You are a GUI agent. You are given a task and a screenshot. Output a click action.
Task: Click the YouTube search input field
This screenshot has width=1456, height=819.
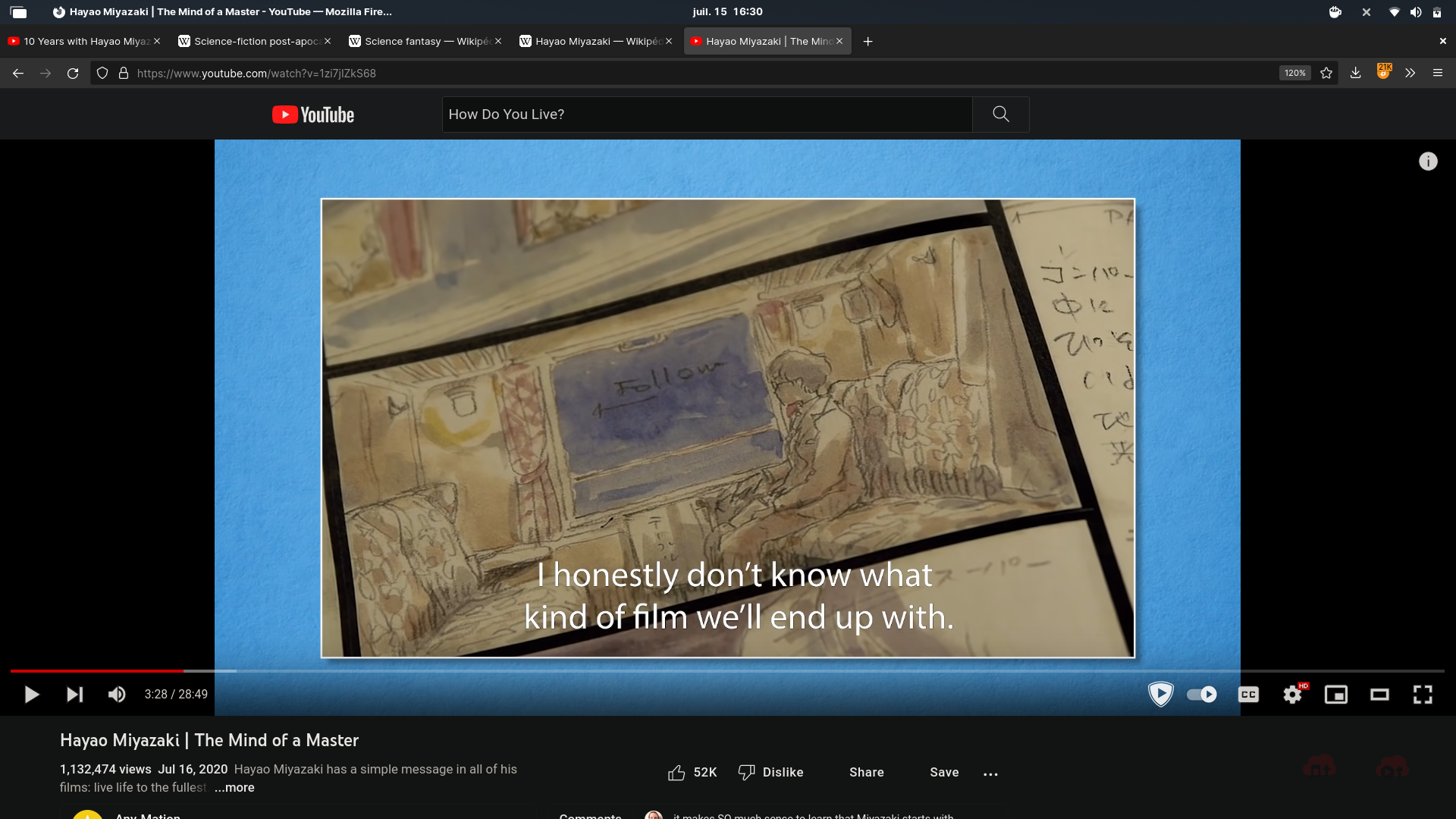click(x=705, y=115)
